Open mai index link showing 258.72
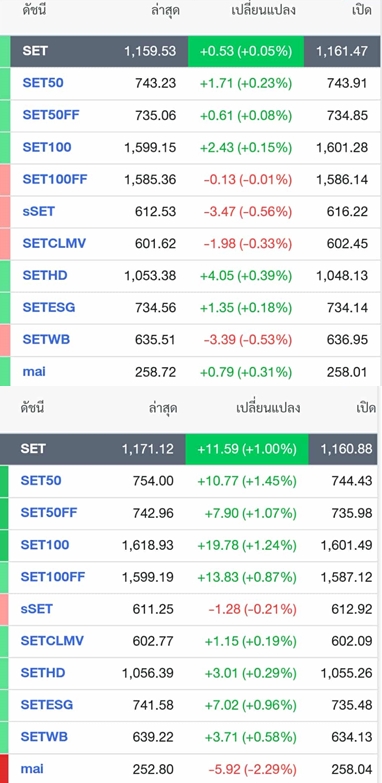This screenshot has width=382, height=783. (x=34, y=372)
